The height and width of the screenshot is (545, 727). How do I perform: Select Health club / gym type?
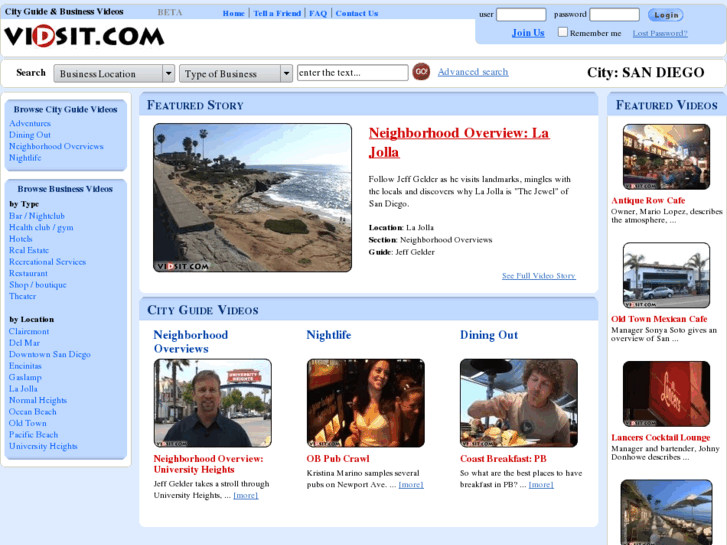(x=41, y=227)
